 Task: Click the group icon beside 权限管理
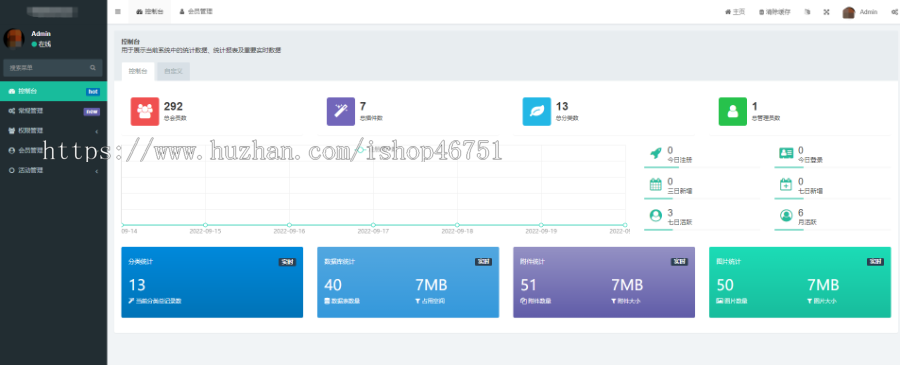pyautogui.click(x=11, y=131)
